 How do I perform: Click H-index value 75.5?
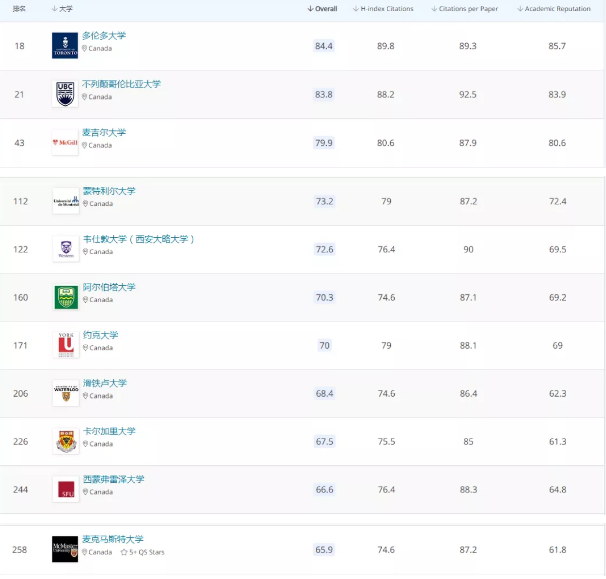pyautogui.click(x=386, y=441)
